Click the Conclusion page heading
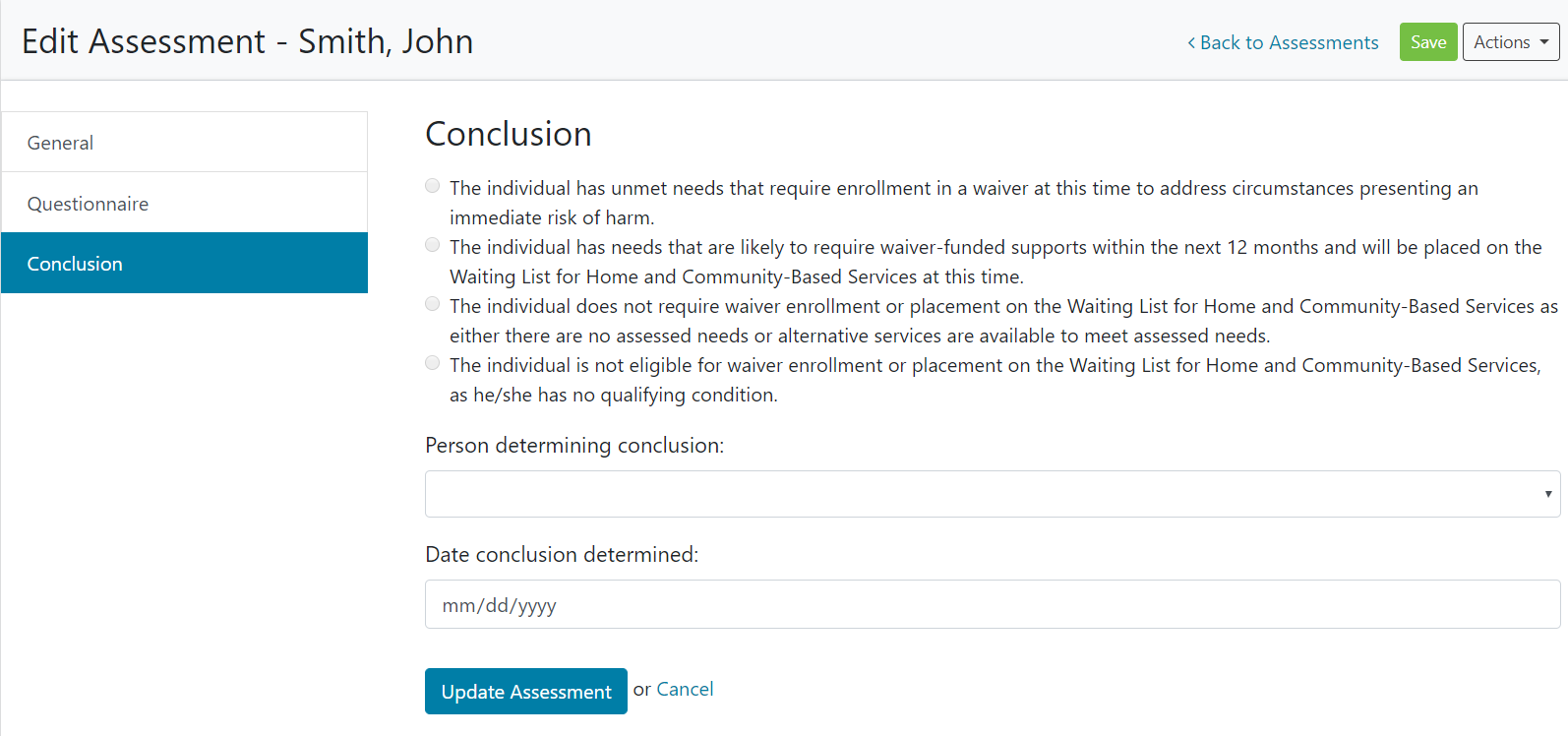This screenshot has width=1568, height=736. (x=509, y=134)
